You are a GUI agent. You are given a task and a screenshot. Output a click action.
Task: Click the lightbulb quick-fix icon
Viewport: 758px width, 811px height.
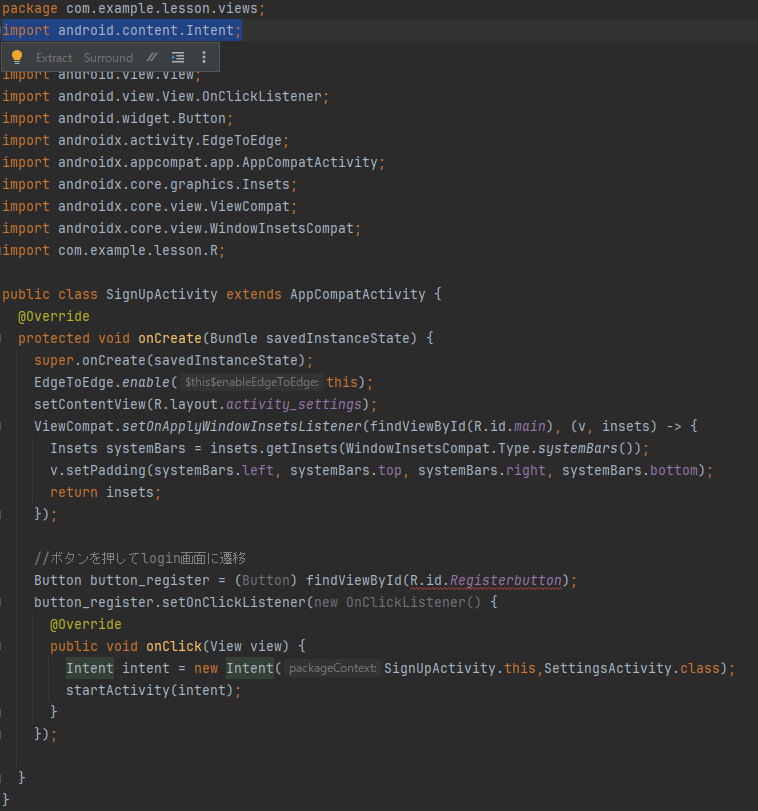click(17, 57)
